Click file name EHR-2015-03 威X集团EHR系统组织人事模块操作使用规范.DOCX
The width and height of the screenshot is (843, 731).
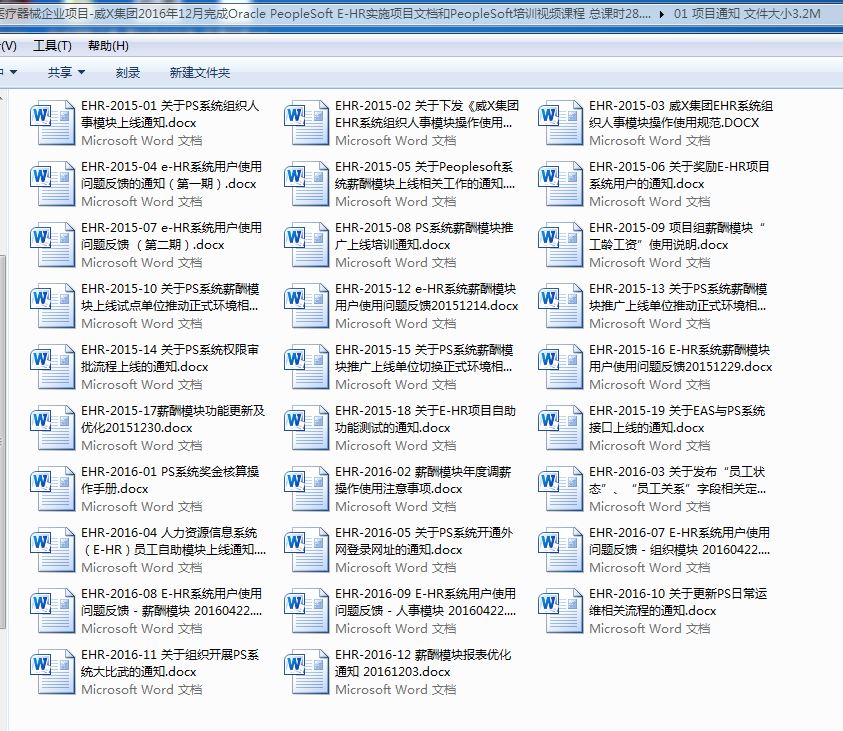[681, 114]
